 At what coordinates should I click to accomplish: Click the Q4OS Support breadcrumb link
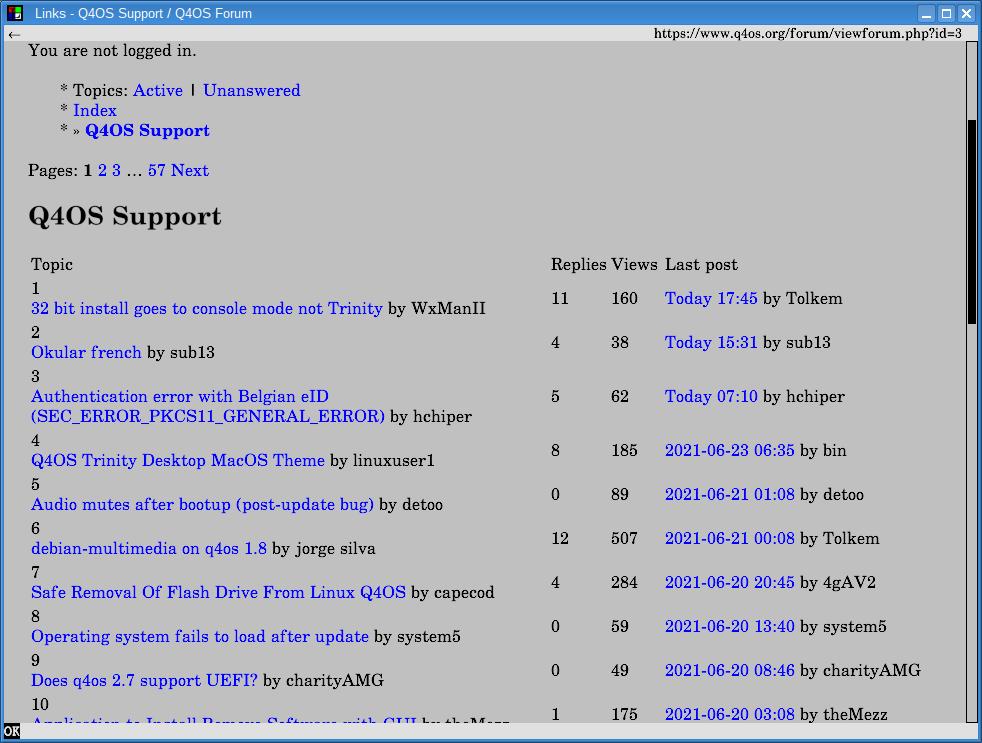[x=147, y=130]
